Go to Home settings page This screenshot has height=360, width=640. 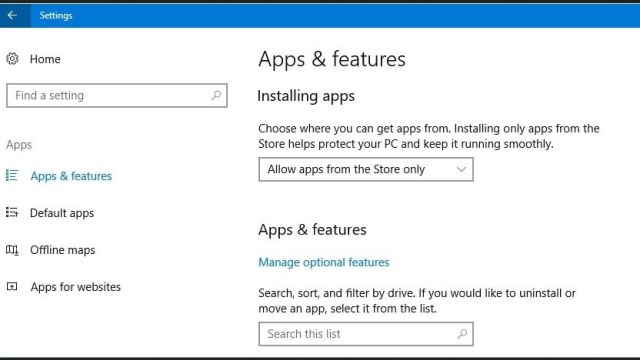(45, 59)
